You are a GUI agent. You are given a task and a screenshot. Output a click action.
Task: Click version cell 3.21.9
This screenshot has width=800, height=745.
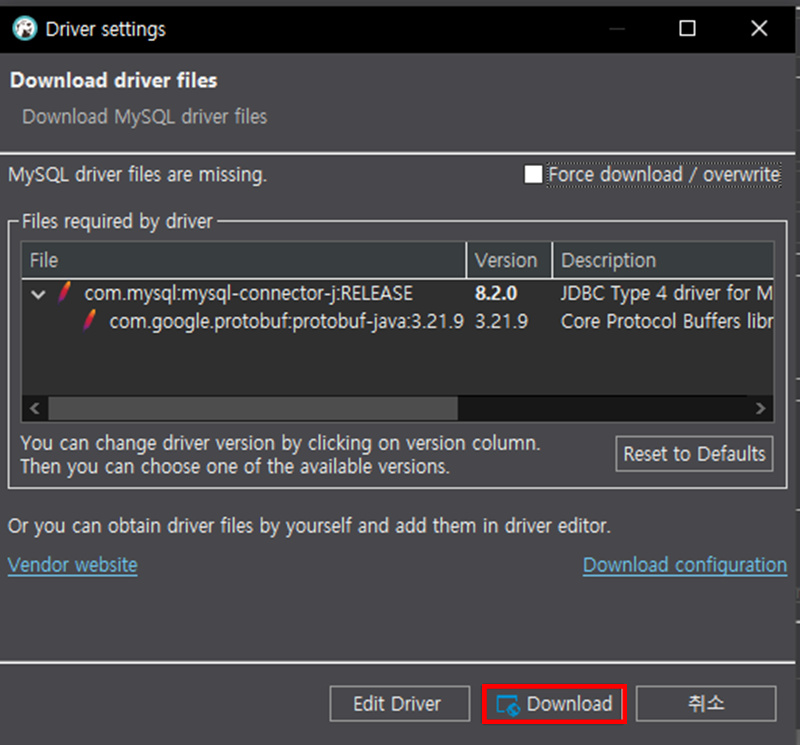click(x=502, y=321)
